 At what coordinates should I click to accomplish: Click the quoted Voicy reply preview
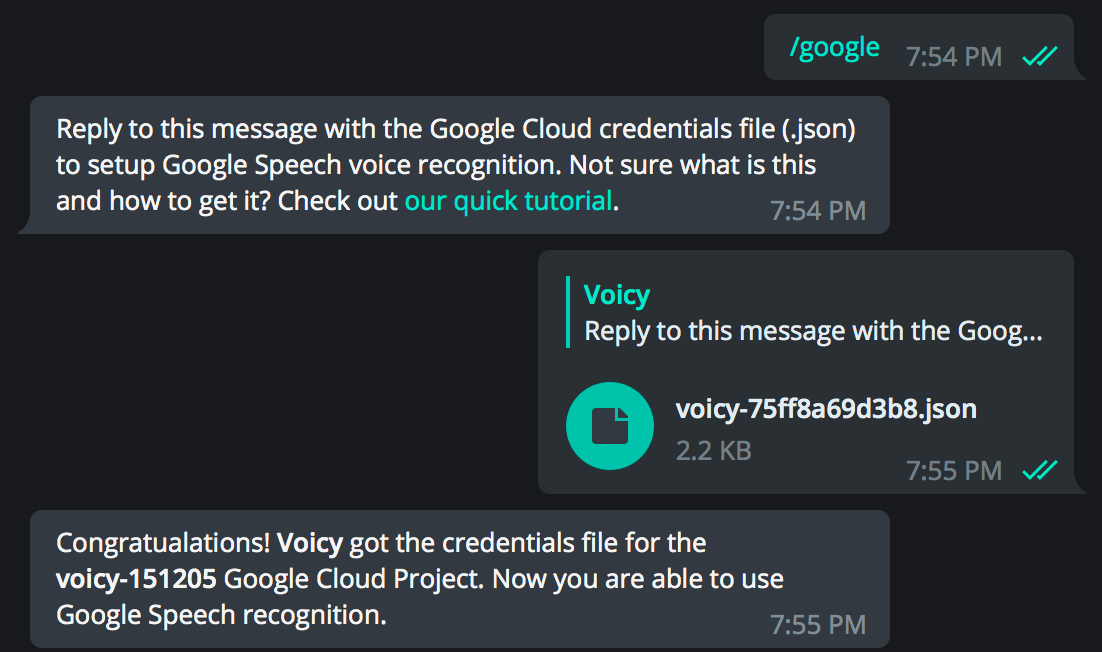(805, 313)
